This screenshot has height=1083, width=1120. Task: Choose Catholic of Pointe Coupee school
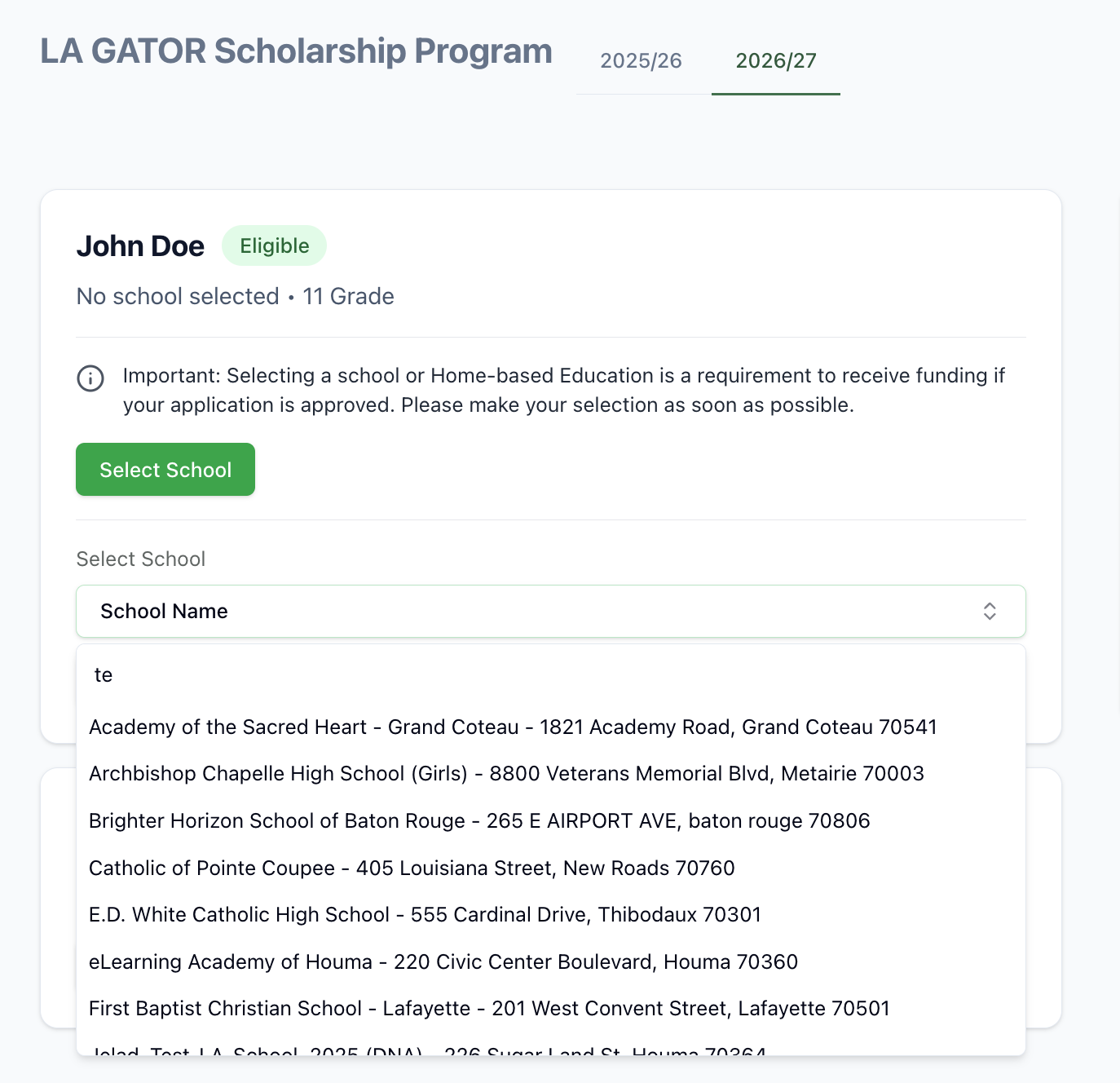point(412,869)
